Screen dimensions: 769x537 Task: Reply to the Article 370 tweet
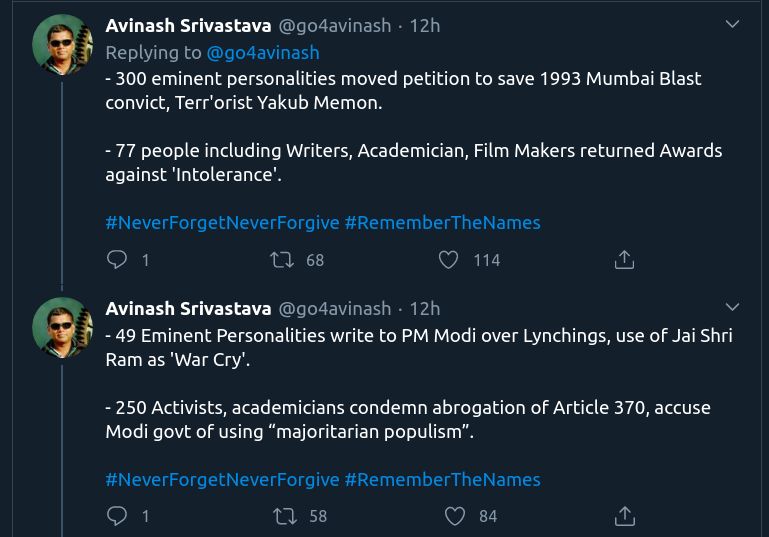(117, 516)
